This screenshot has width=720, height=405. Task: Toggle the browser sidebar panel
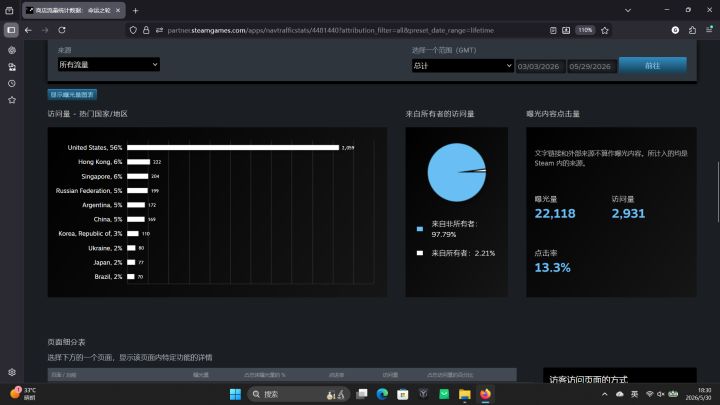coord(11,30)
